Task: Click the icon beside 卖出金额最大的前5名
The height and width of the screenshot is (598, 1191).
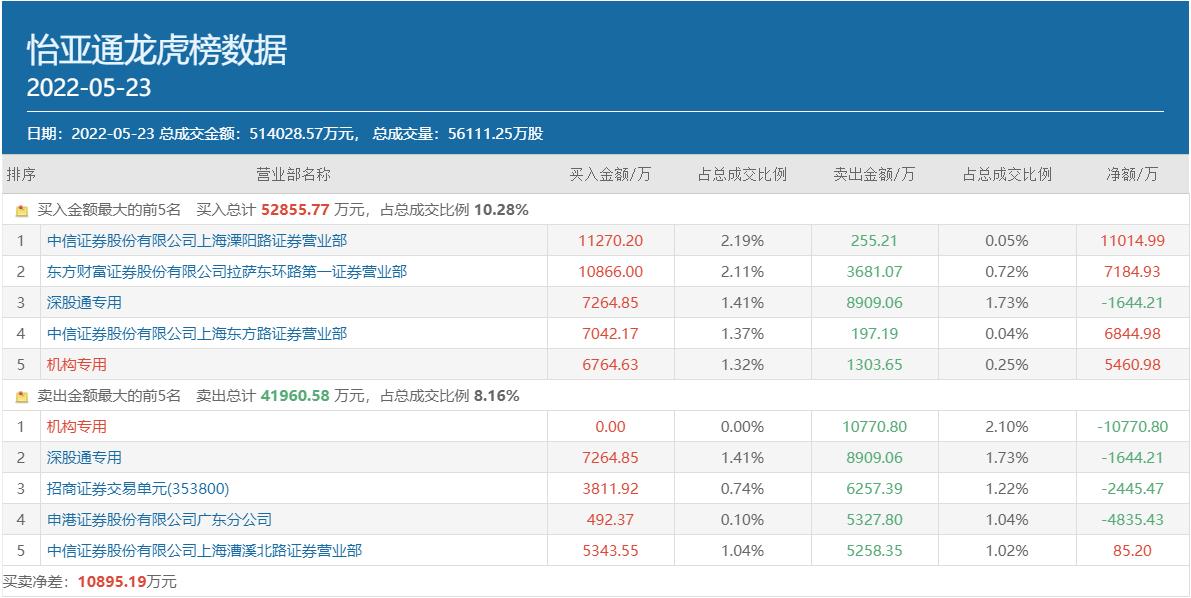Action: (x=21, y=397)
